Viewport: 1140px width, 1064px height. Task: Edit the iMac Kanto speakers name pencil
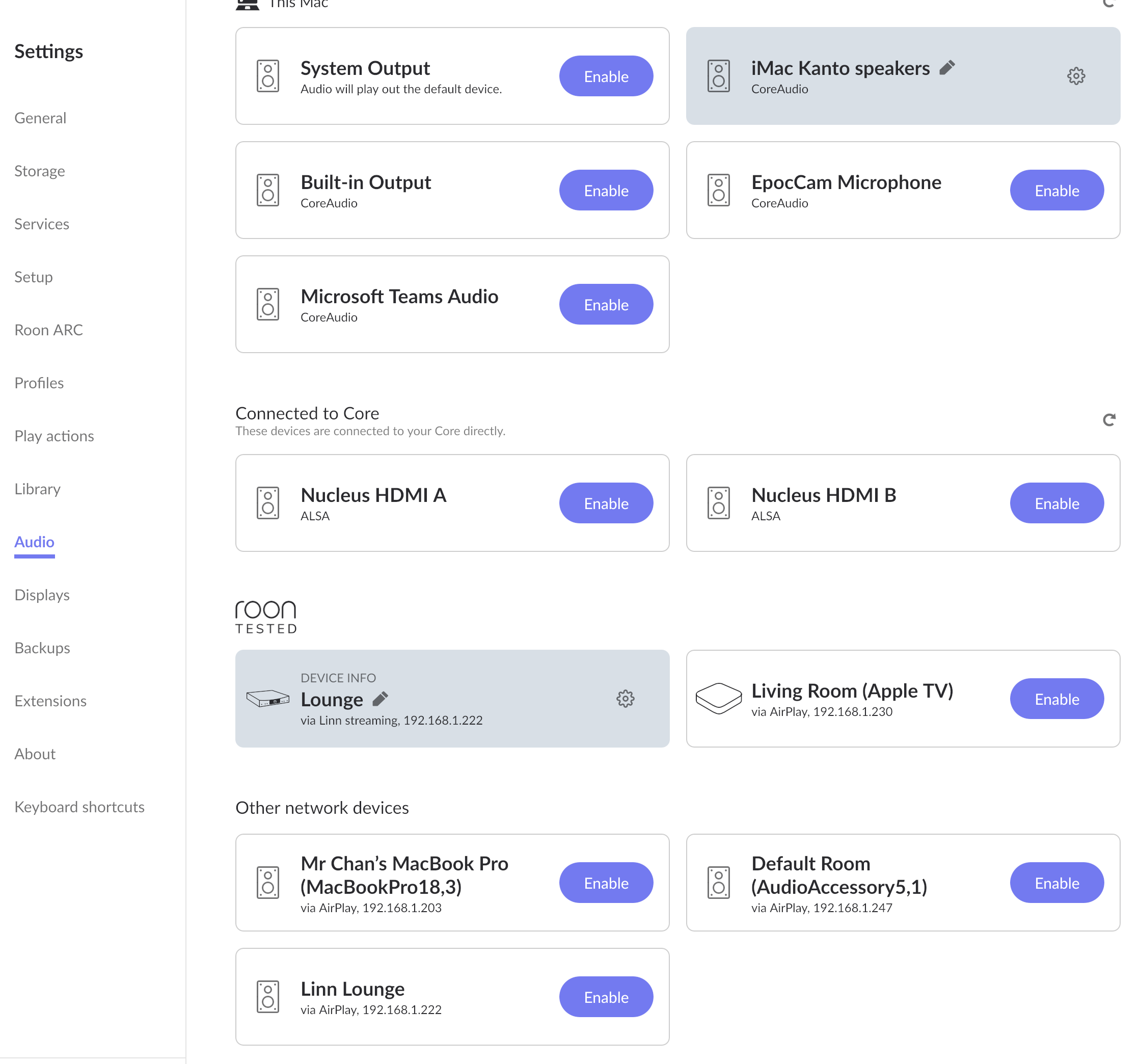947,68
